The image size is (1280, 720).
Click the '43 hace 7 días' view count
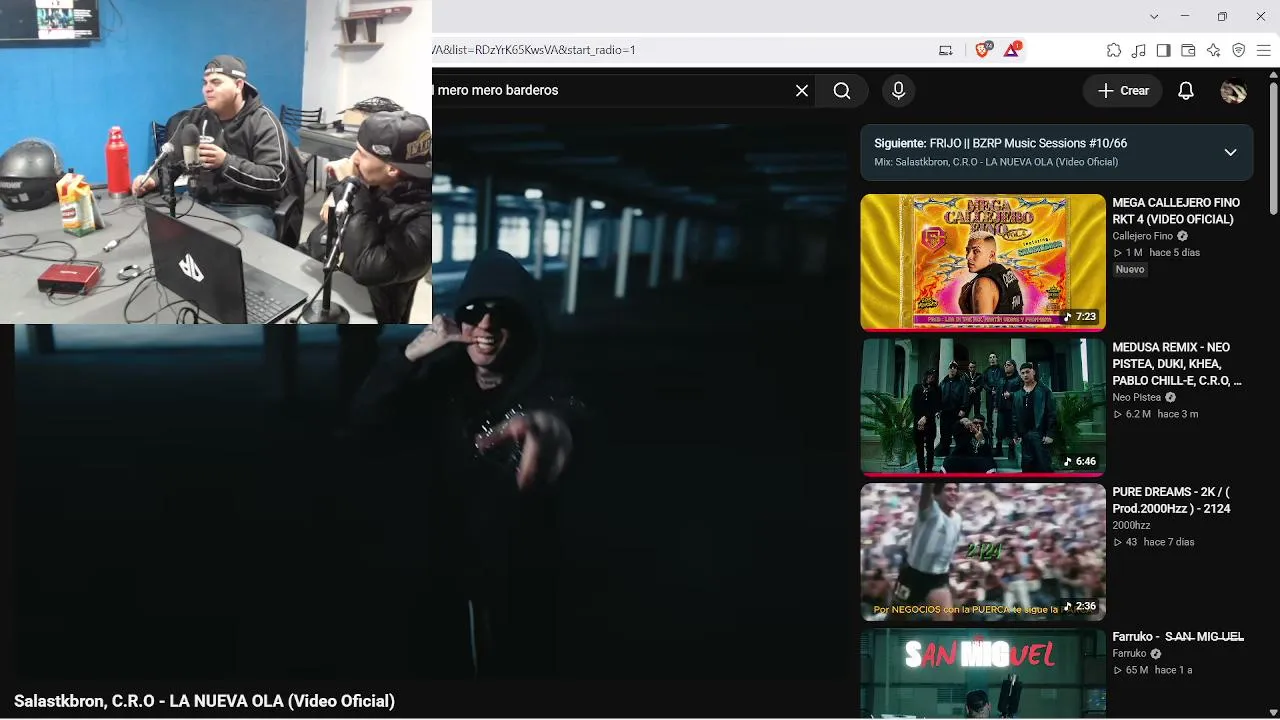tap(1153, 542)
